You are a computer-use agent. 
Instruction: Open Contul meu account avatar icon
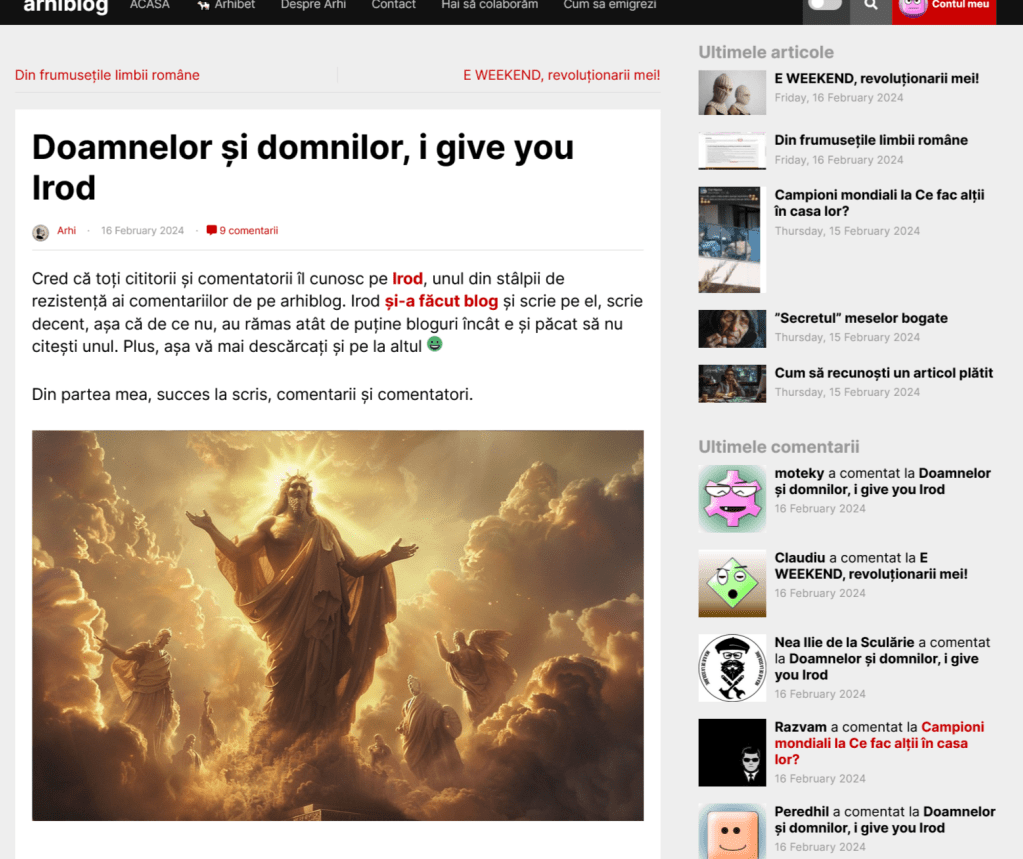tap(912, 6)
